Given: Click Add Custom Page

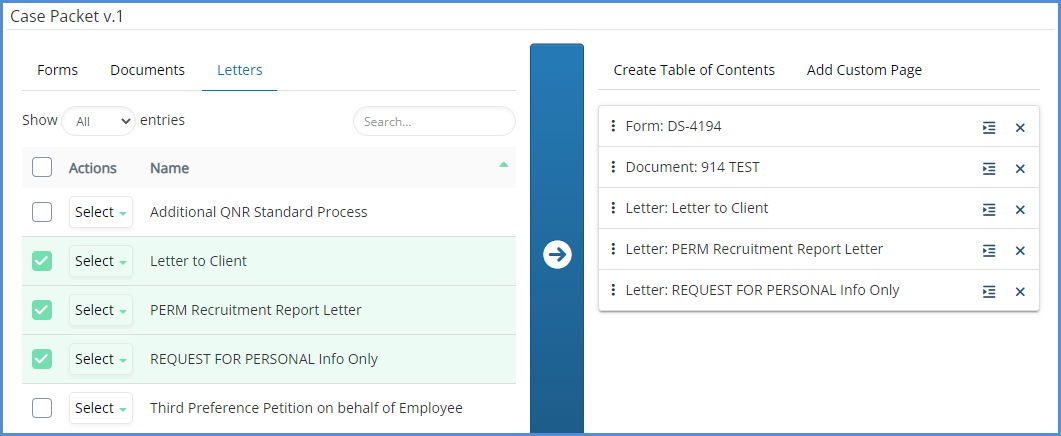Looking at the screenshot, I should point(864,70).
